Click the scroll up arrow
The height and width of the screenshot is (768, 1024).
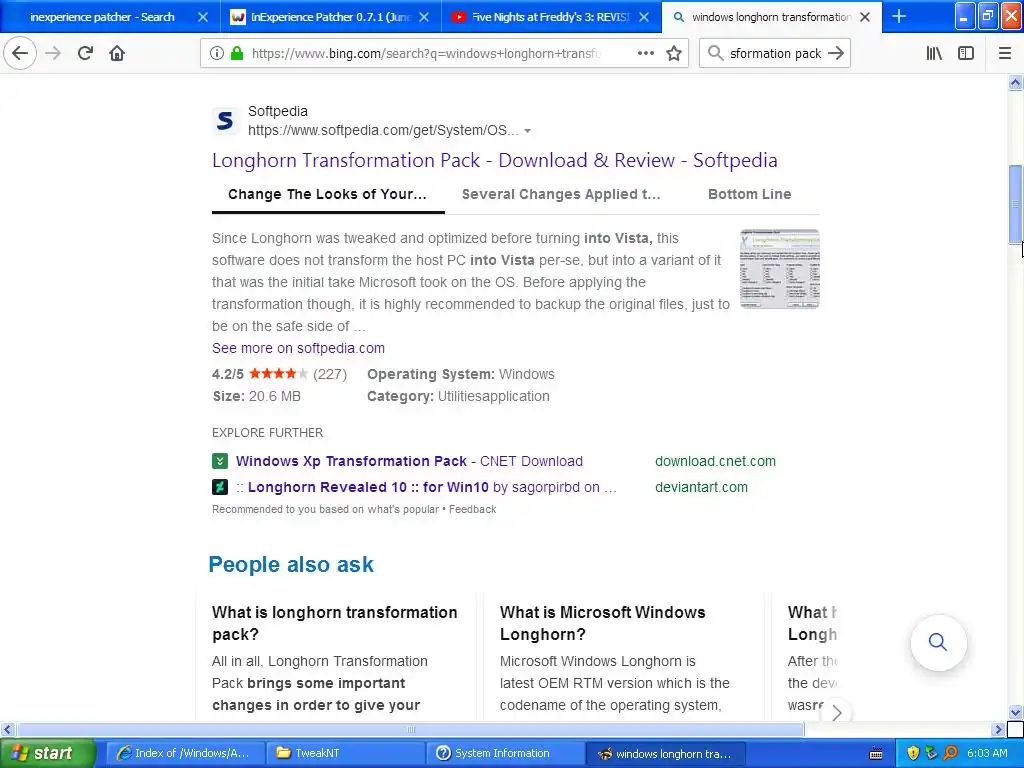click(1015, 82)
